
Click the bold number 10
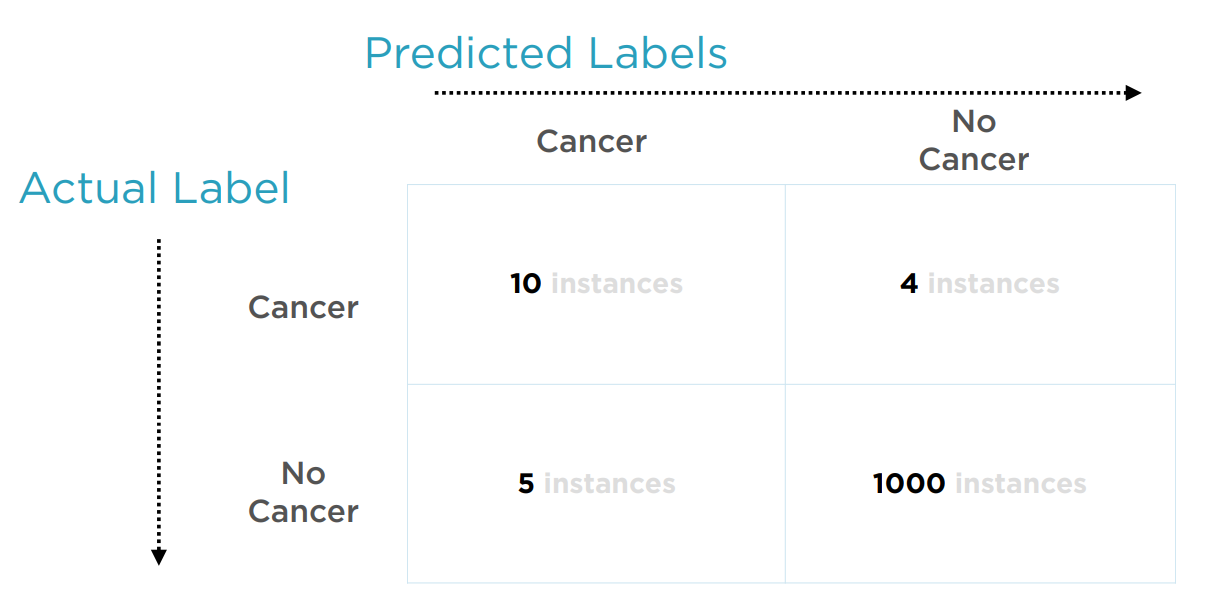point(525,284)
